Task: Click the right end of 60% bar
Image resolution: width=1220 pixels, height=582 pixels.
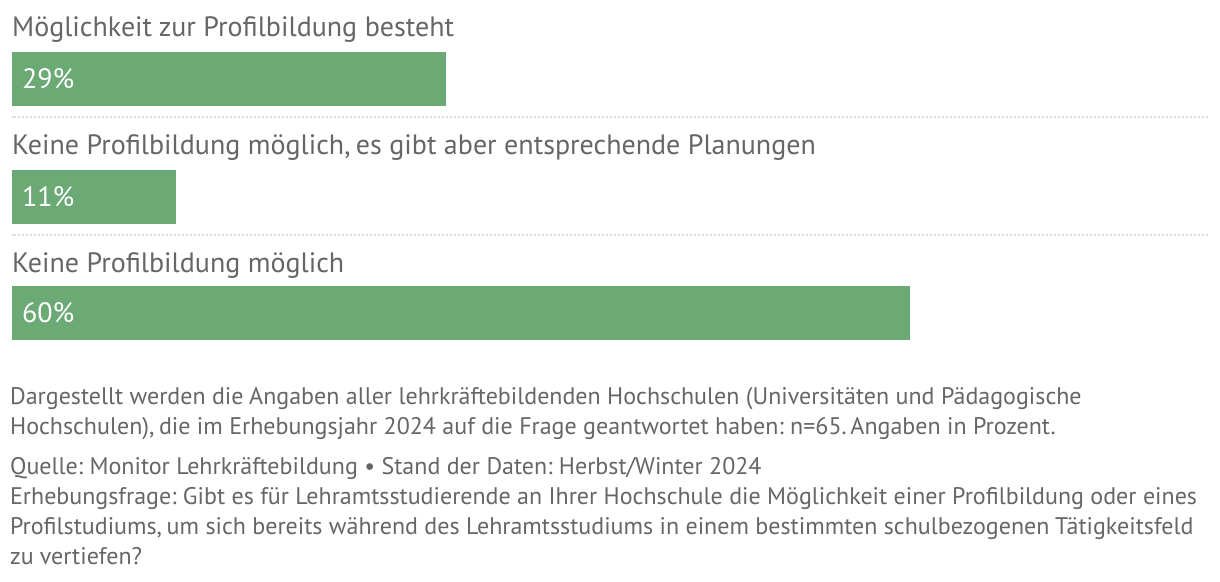Action: pyautogui.click(x=904, y=313)
